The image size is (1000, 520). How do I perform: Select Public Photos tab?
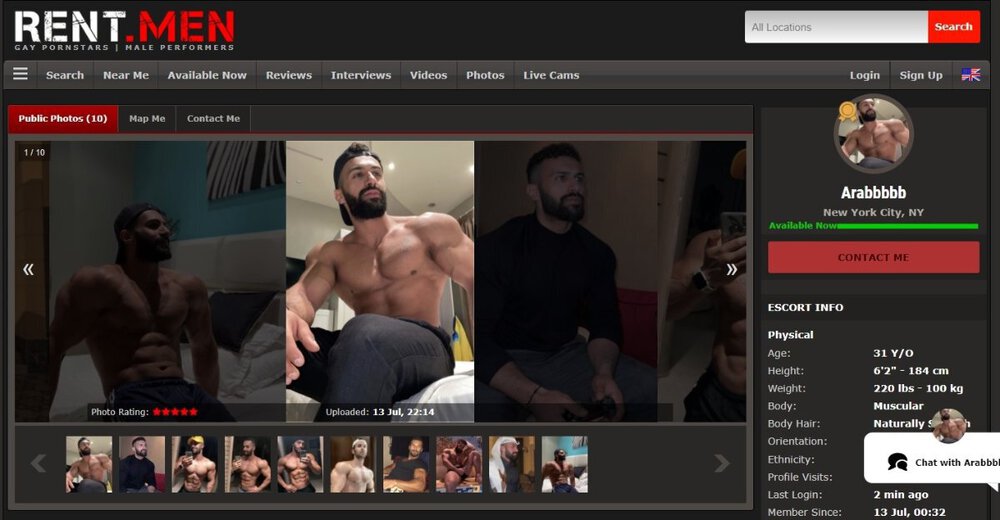point(63,119)
